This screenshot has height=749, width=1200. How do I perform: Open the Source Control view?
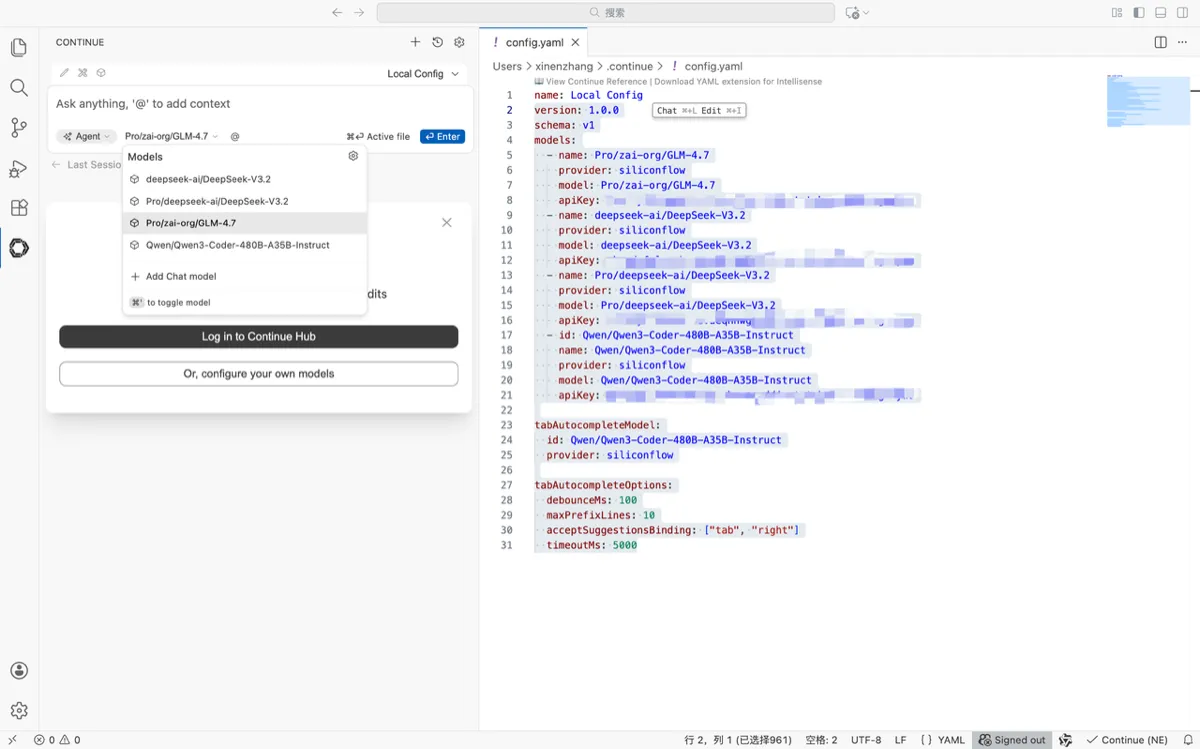point(19,128)
